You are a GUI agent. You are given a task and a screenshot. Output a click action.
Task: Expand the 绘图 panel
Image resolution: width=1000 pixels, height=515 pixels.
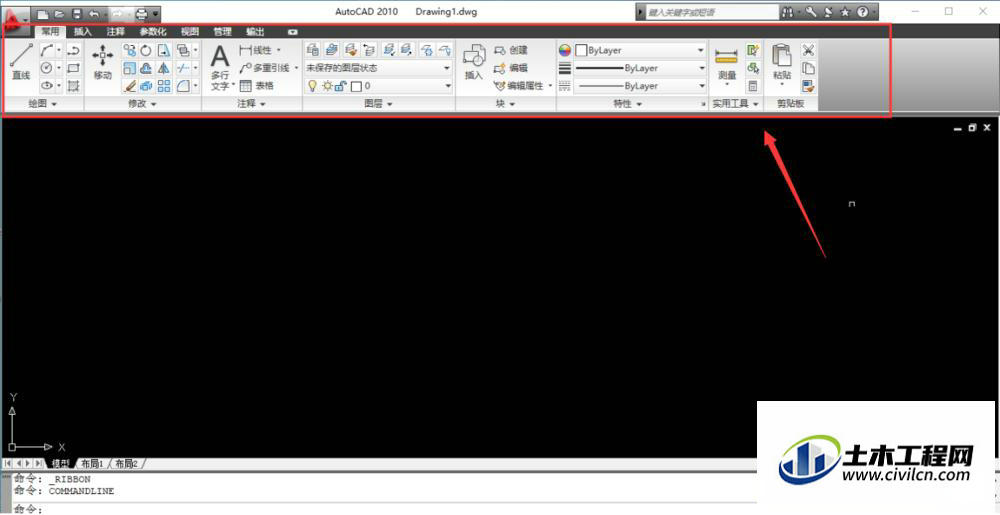[43, 104]
